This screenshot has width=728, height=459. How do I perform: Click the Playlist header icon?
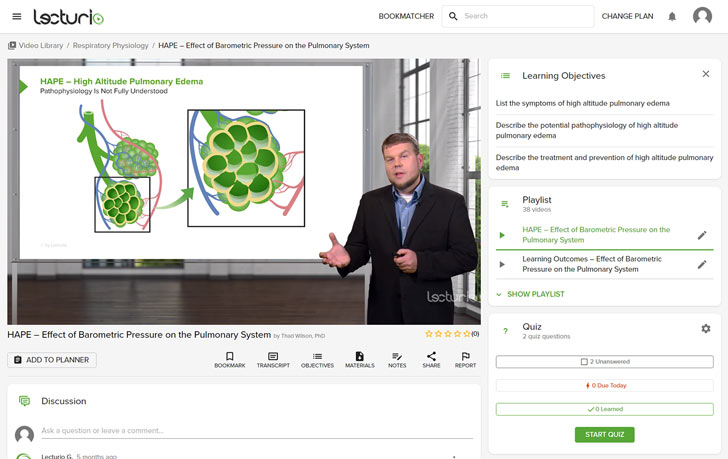coord(505,204)
